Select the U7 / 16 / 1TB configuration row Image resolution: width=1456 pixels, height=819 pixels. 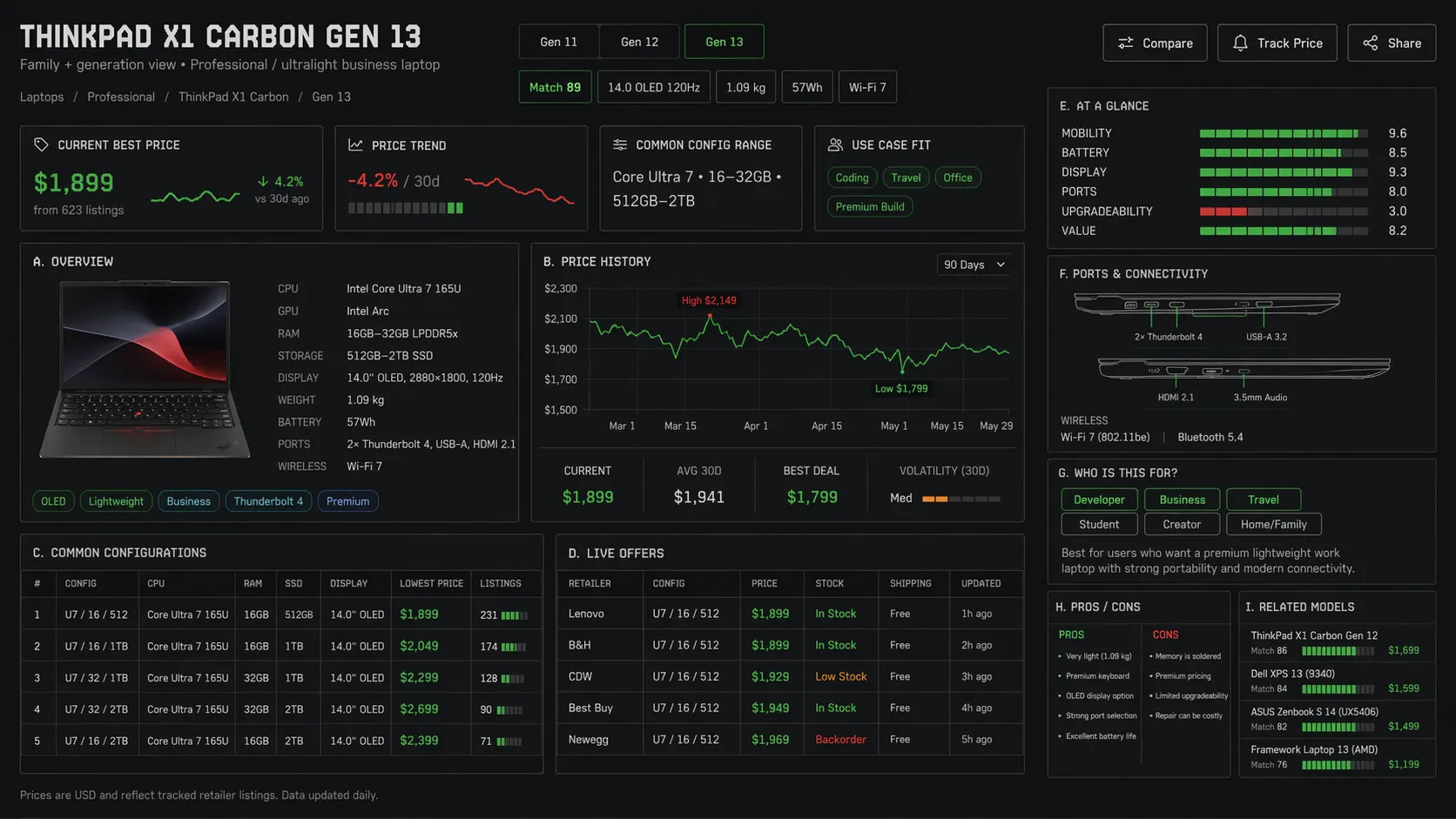(282, 647)
